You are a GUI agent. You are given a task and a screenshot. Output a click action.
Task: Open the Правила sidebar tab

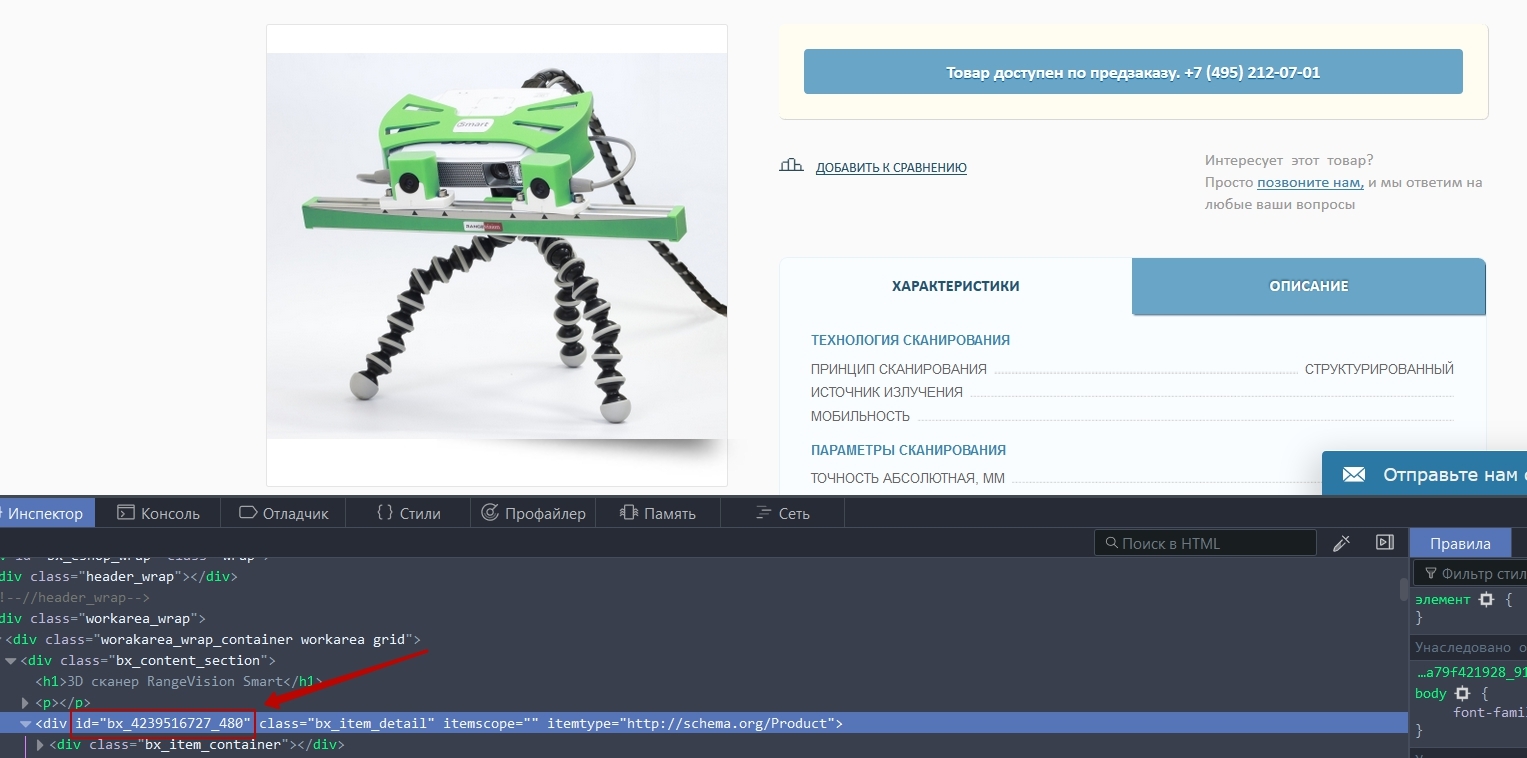(1460, 543)
